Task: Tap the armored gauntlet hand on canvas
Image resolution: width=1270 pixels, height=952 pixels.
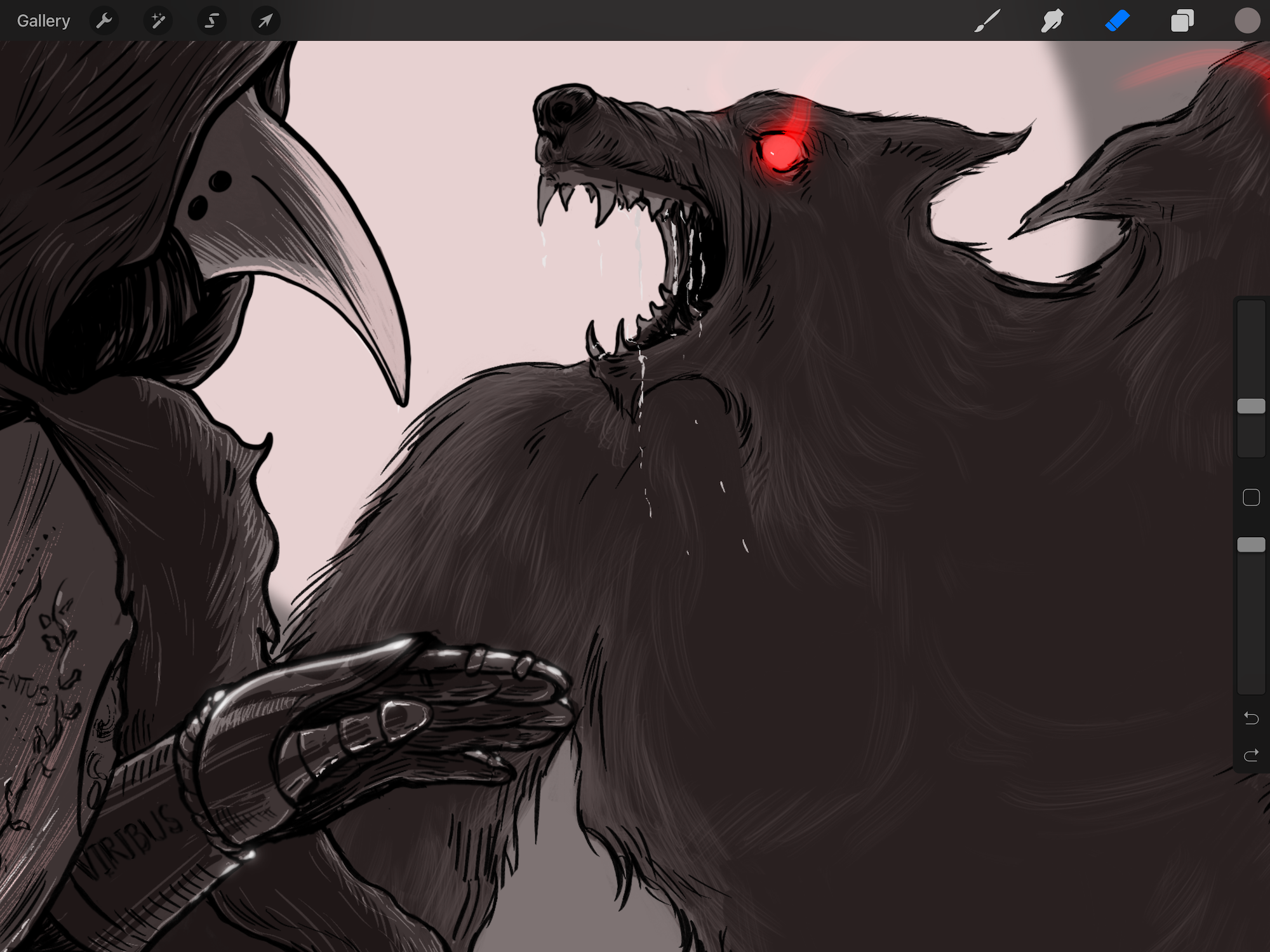Action: pos(381,718)
